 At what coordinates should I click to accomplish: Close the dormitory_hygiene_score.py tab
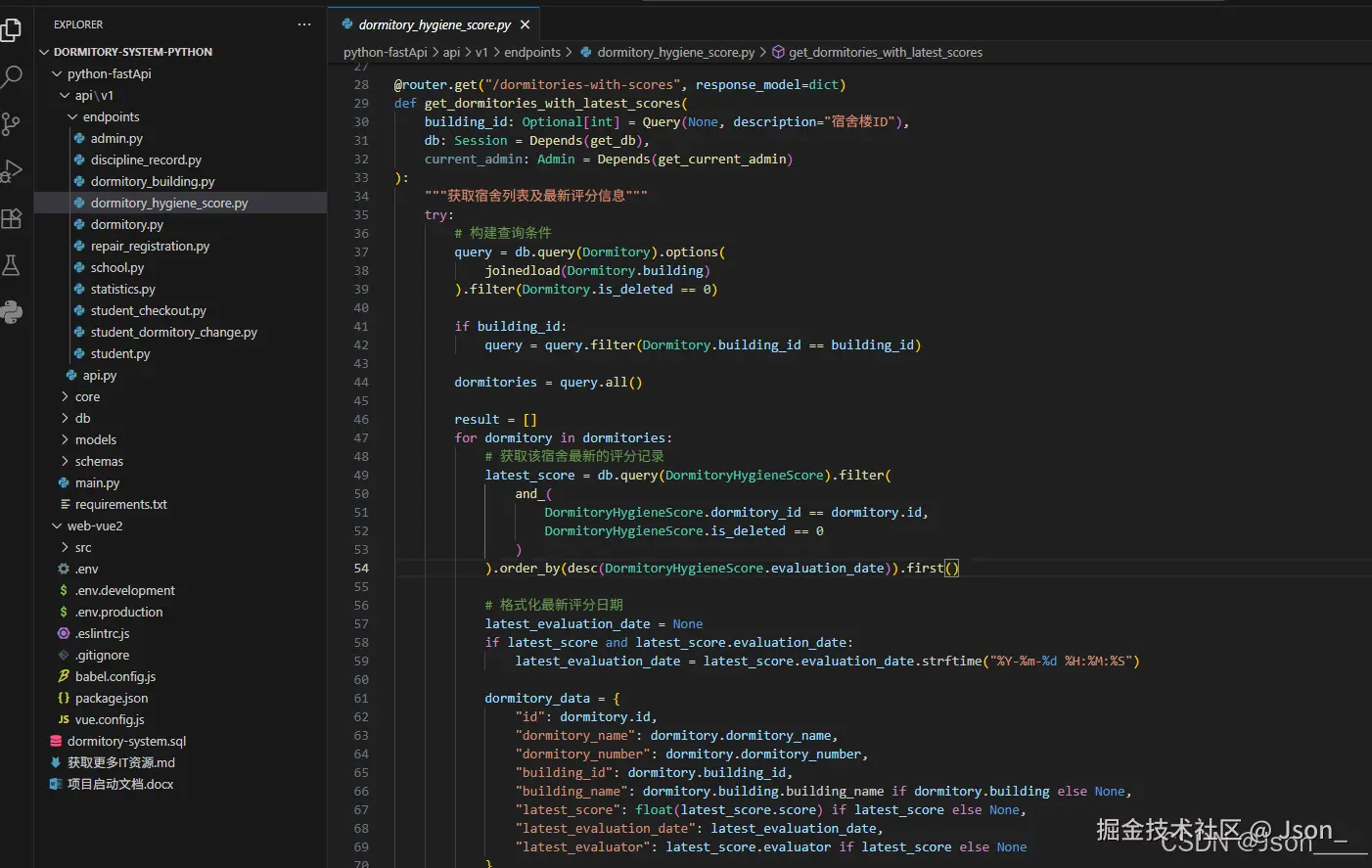tap(526, 24)
